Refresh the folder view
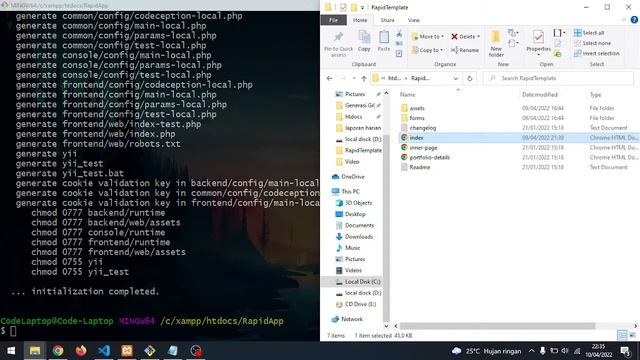Image resolution: width=640 pixels, height=360 pixels. coord(469,78)
